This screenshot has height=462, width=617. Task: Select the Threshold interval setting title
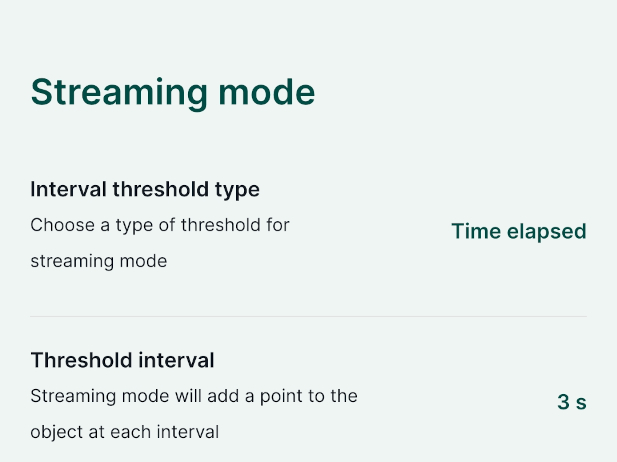[122, 360]
